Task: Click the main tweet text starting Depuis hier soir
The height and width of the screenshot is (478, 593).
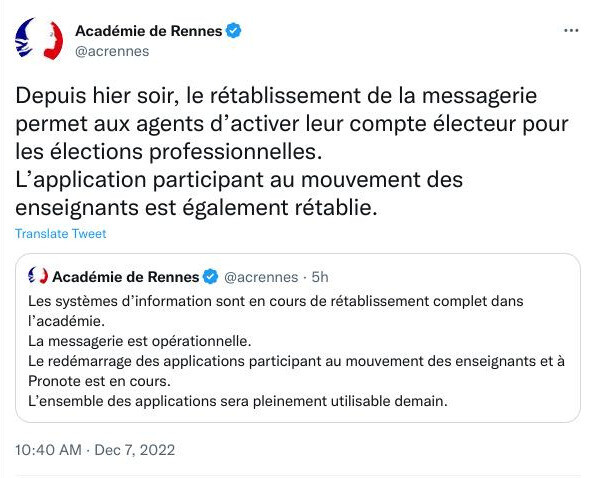Action: tap(292, 151)
